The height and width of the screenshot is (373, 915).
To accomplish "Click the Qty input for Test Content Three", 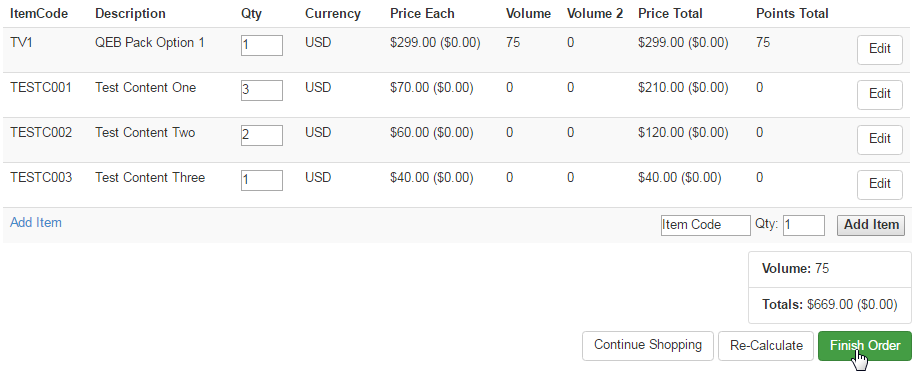I will (261, 180).
